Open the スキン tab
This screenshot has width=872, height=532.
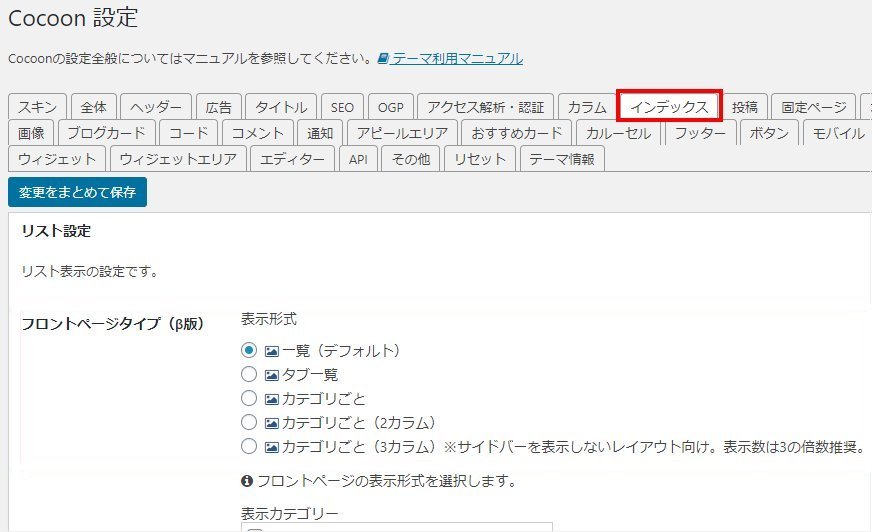click(x=37, y=107)
